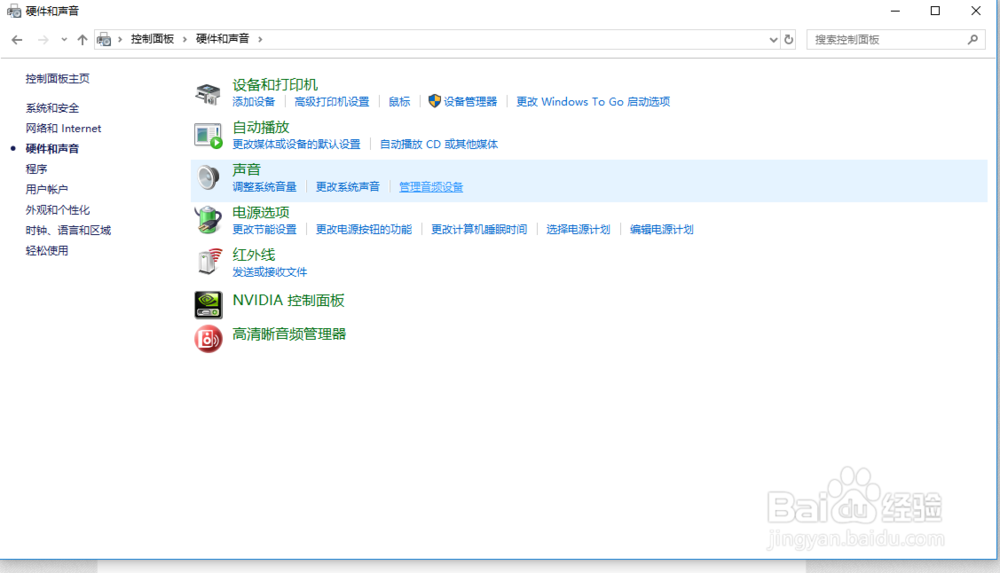This screenshot has width=1000, height=573.
Task: Select 时钟、语言和区域 in the sidebar
Action: click(x=68, y=230)
